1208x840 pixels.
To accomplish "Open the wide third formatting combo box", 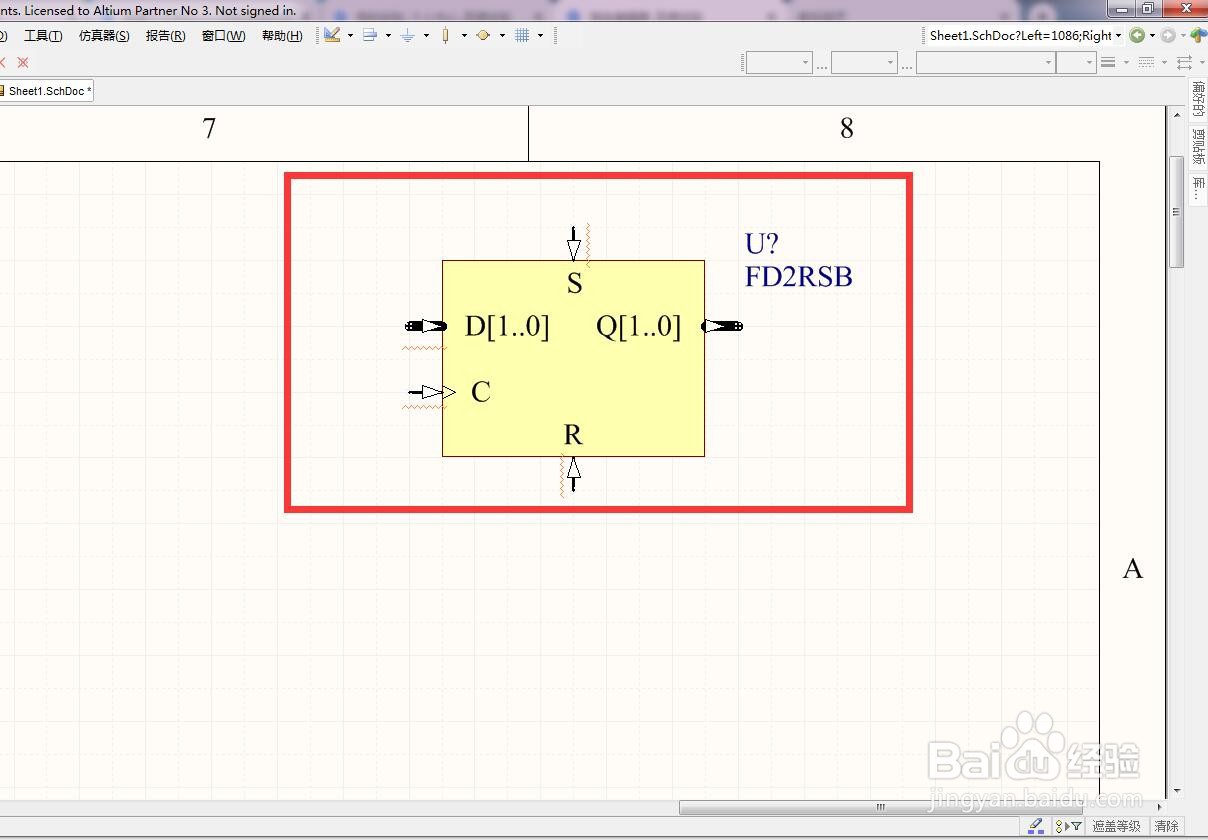I will 986,63.
